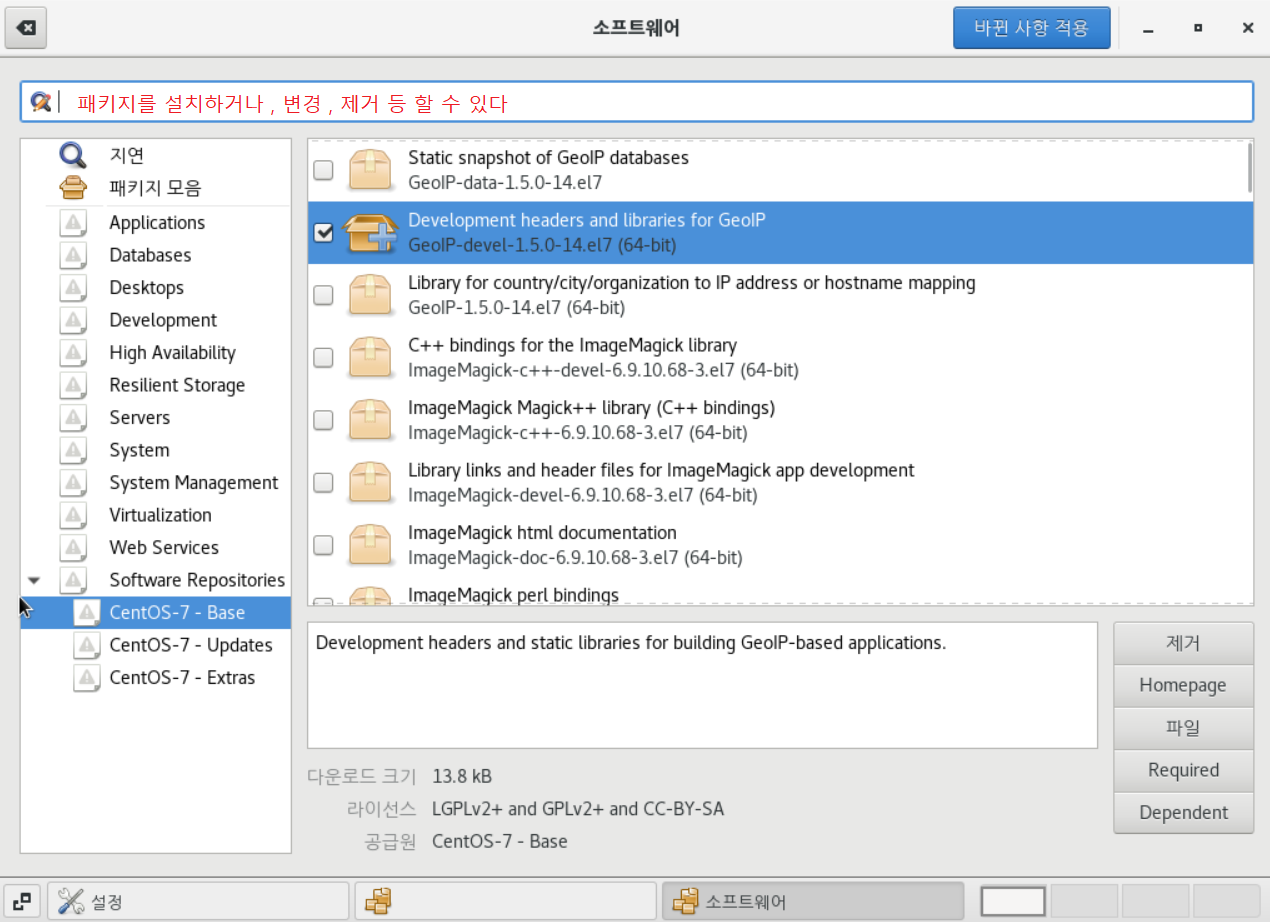Click the package box icon beside 패키지 모음
Screen dimensions: 1270x922
point(73,187)
